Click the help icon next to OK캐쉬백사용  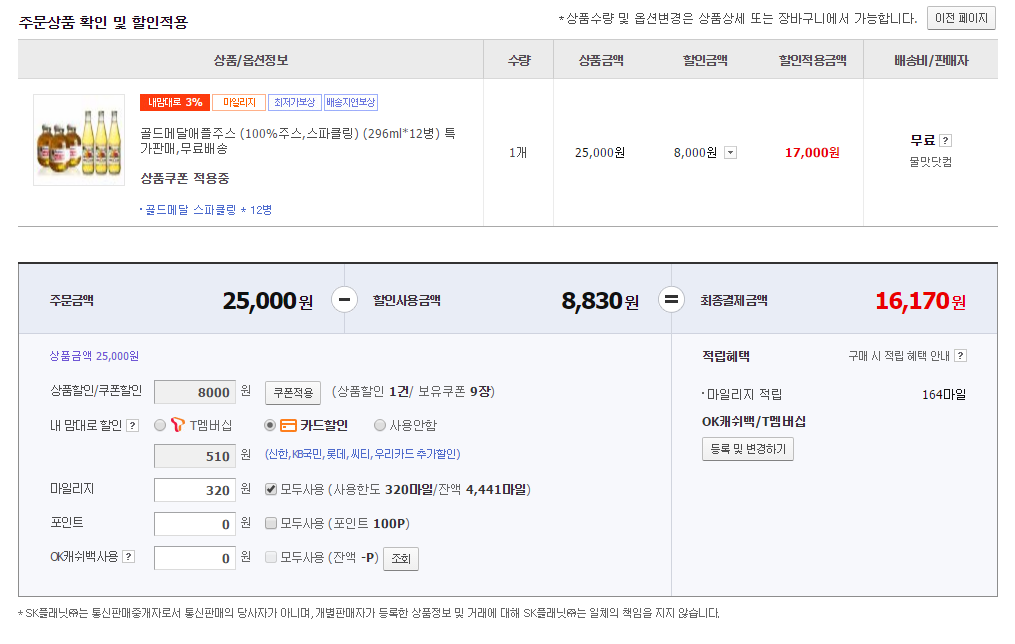click(129, 557)
